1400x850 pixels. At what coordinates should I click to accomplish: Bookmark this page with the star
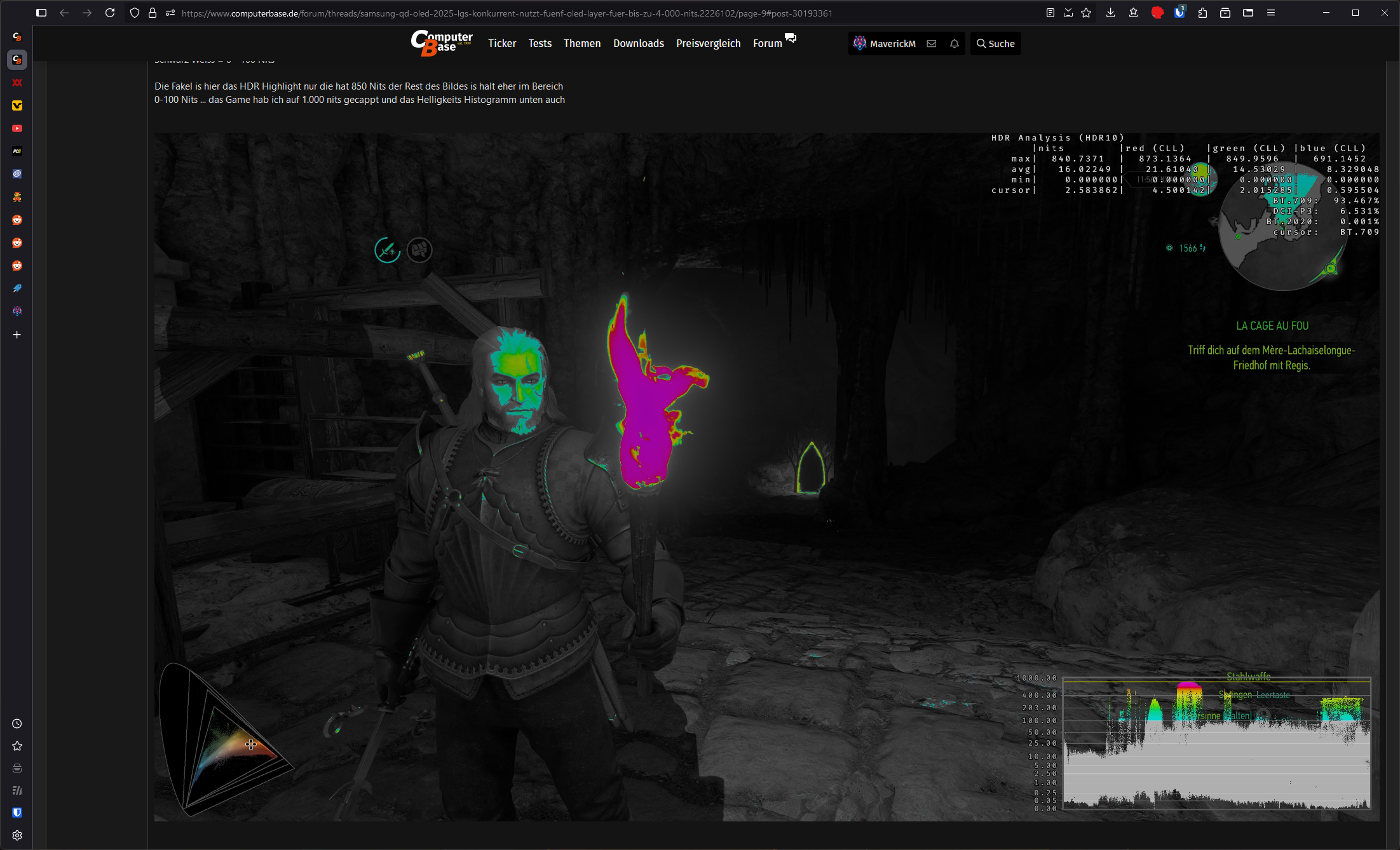1086,13
